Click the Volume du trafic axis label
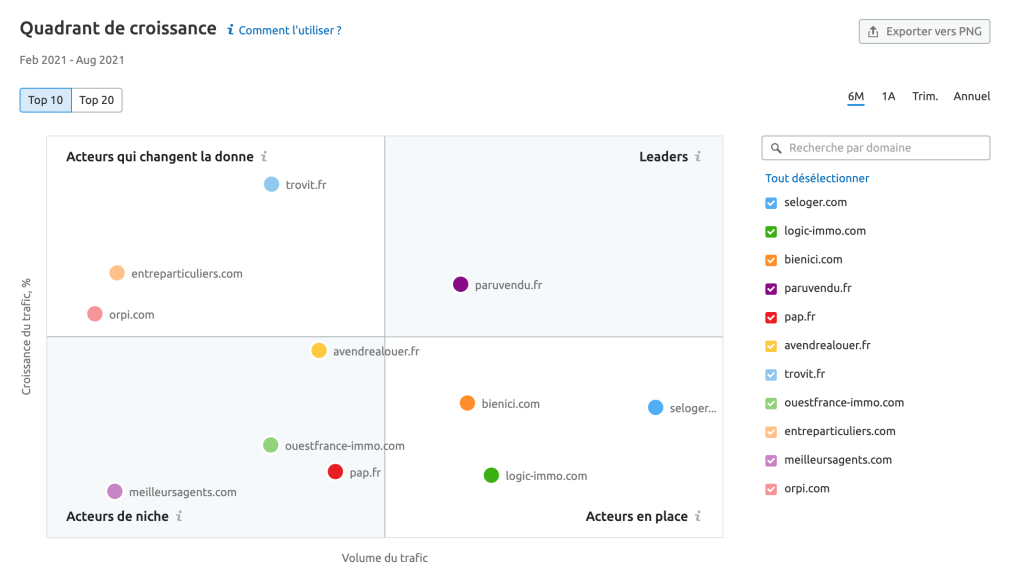Image resolution: width=1010 pixels, height=582 pixels. [385, 558]
